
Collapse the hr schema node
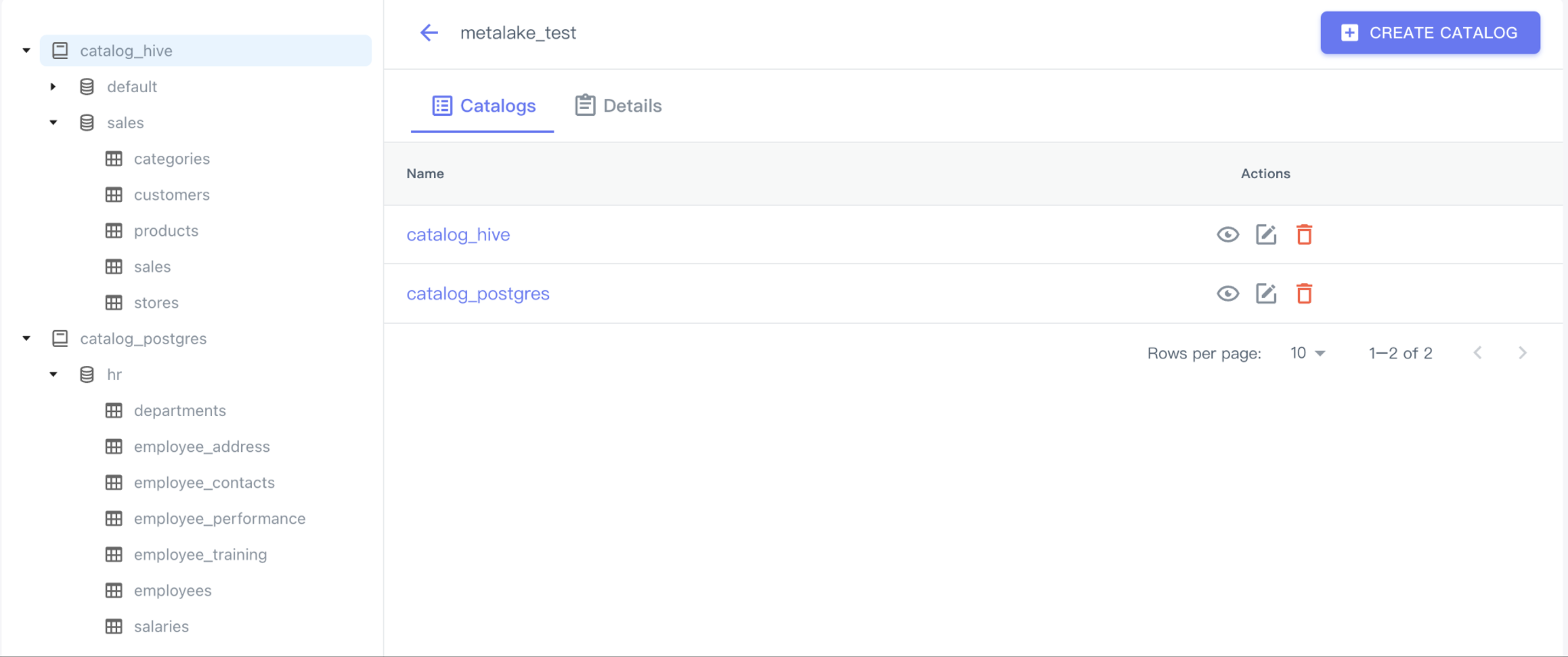53,375
